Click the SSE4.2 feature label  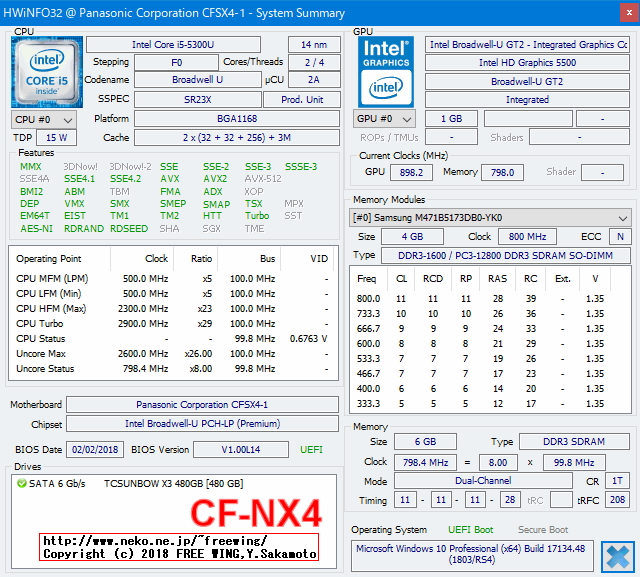(125, 179)
